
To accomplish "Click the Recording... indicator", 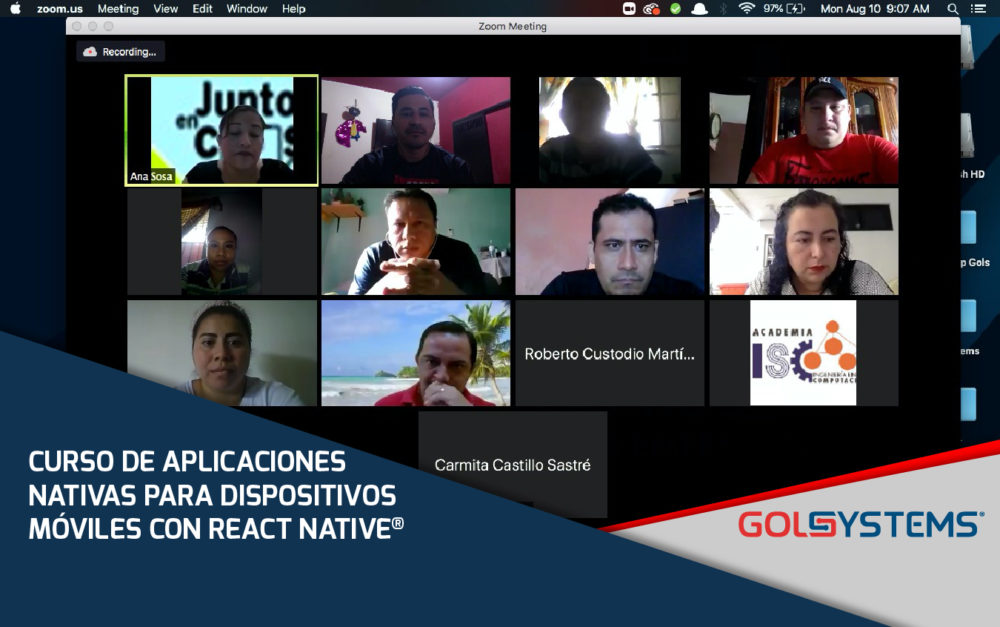I will pos(121,52).
